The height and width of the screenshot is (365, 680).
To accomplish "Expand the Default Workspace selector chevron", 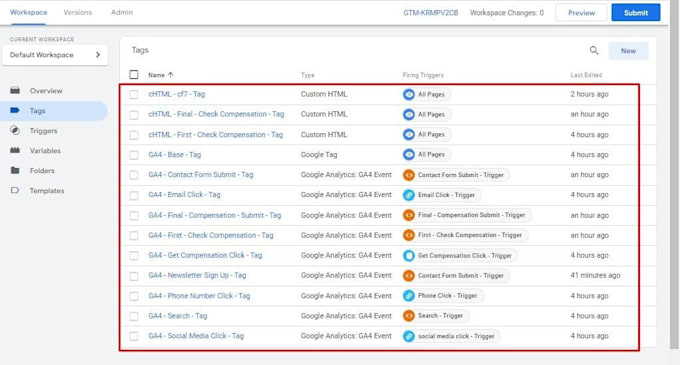I will coord(98,55).
